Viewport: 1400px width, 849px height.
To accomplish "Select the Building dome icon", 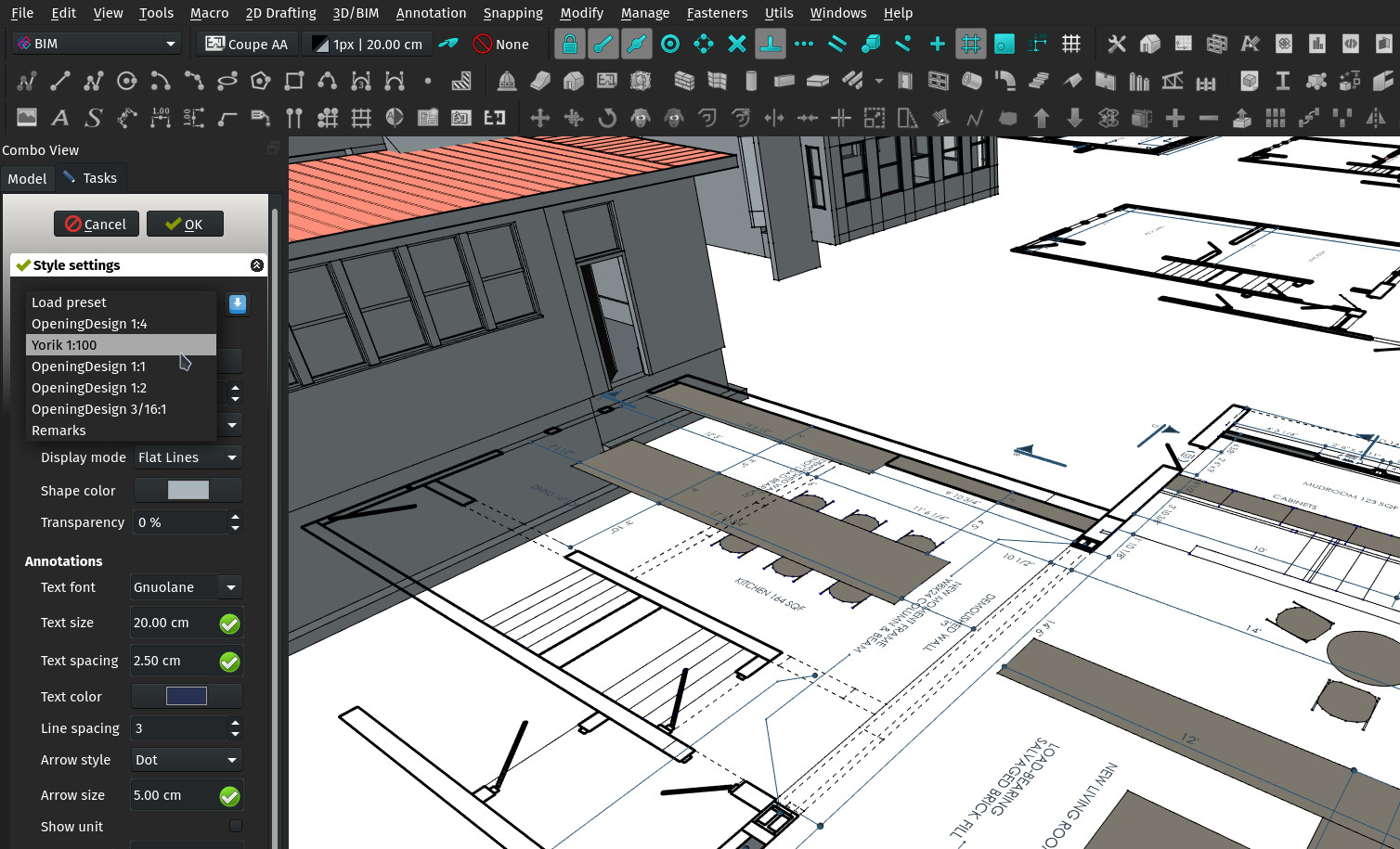I will 507,81.
